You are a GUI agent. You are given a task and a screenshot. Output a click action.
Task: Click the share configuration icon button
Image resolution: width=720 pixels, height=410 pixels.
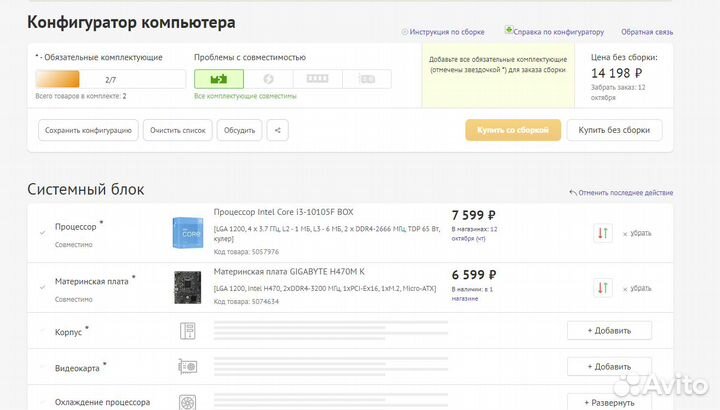(x=277, y=130)
